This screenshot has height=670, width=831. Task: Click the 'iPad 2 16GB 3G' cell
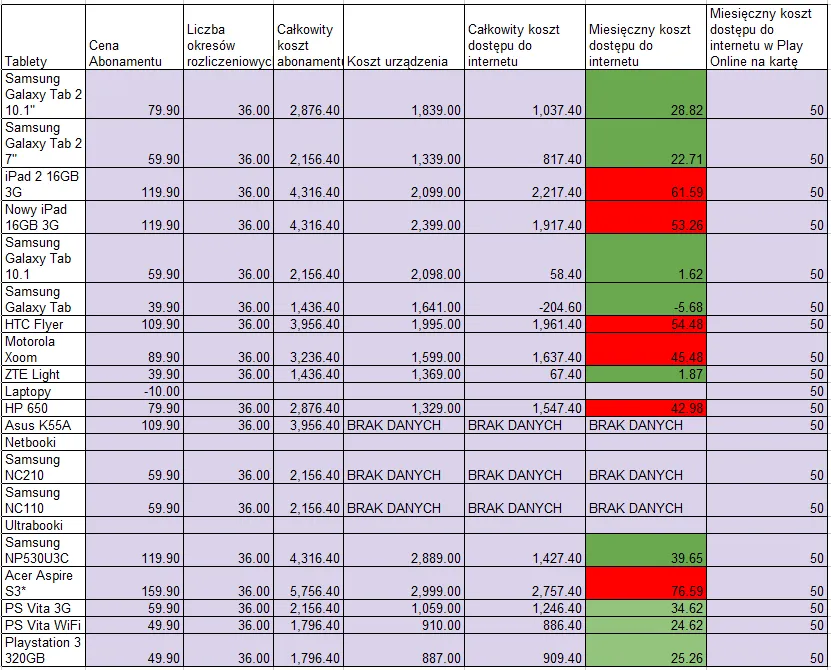43,184
